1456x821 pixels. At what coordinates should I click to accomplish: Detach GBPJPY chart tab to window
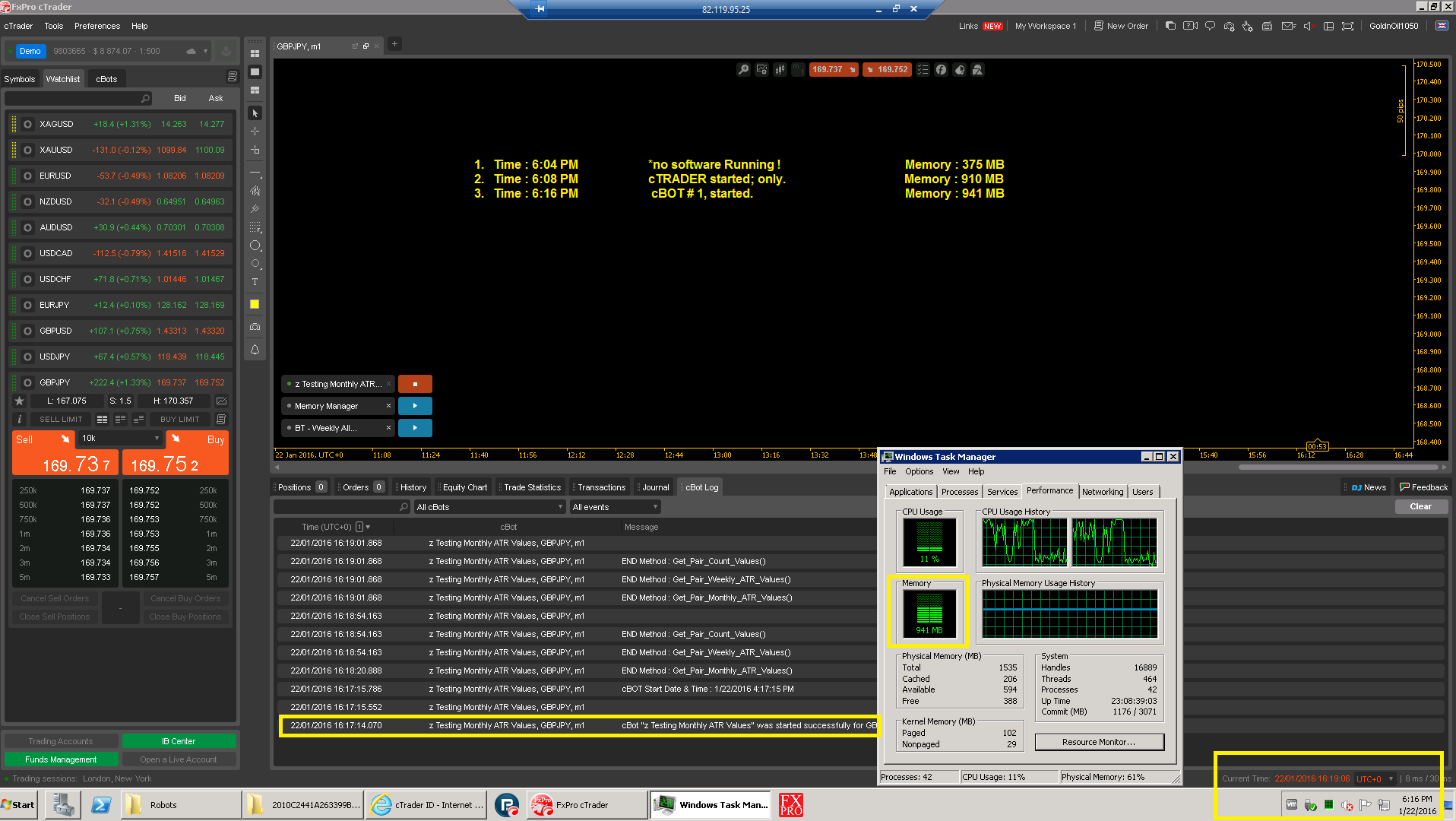[366, 46]
